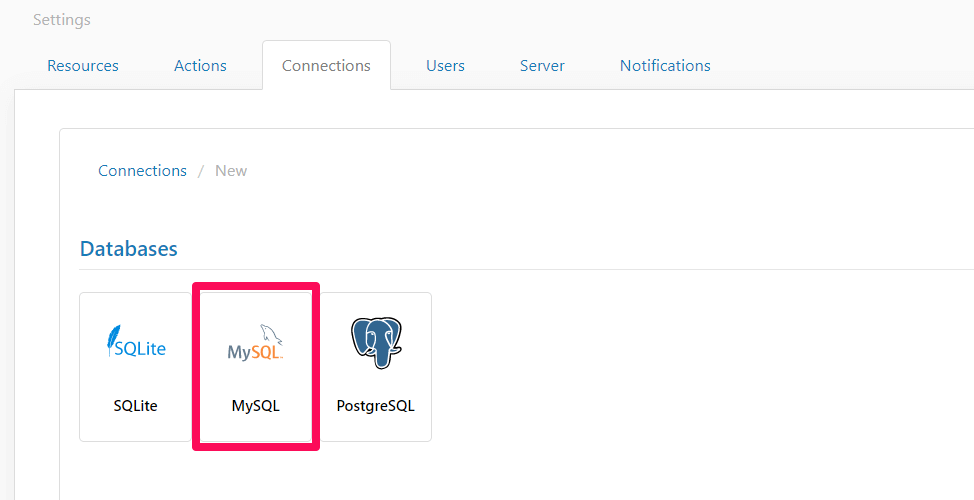
Task: Select the Connections tab
Action: 326,66
